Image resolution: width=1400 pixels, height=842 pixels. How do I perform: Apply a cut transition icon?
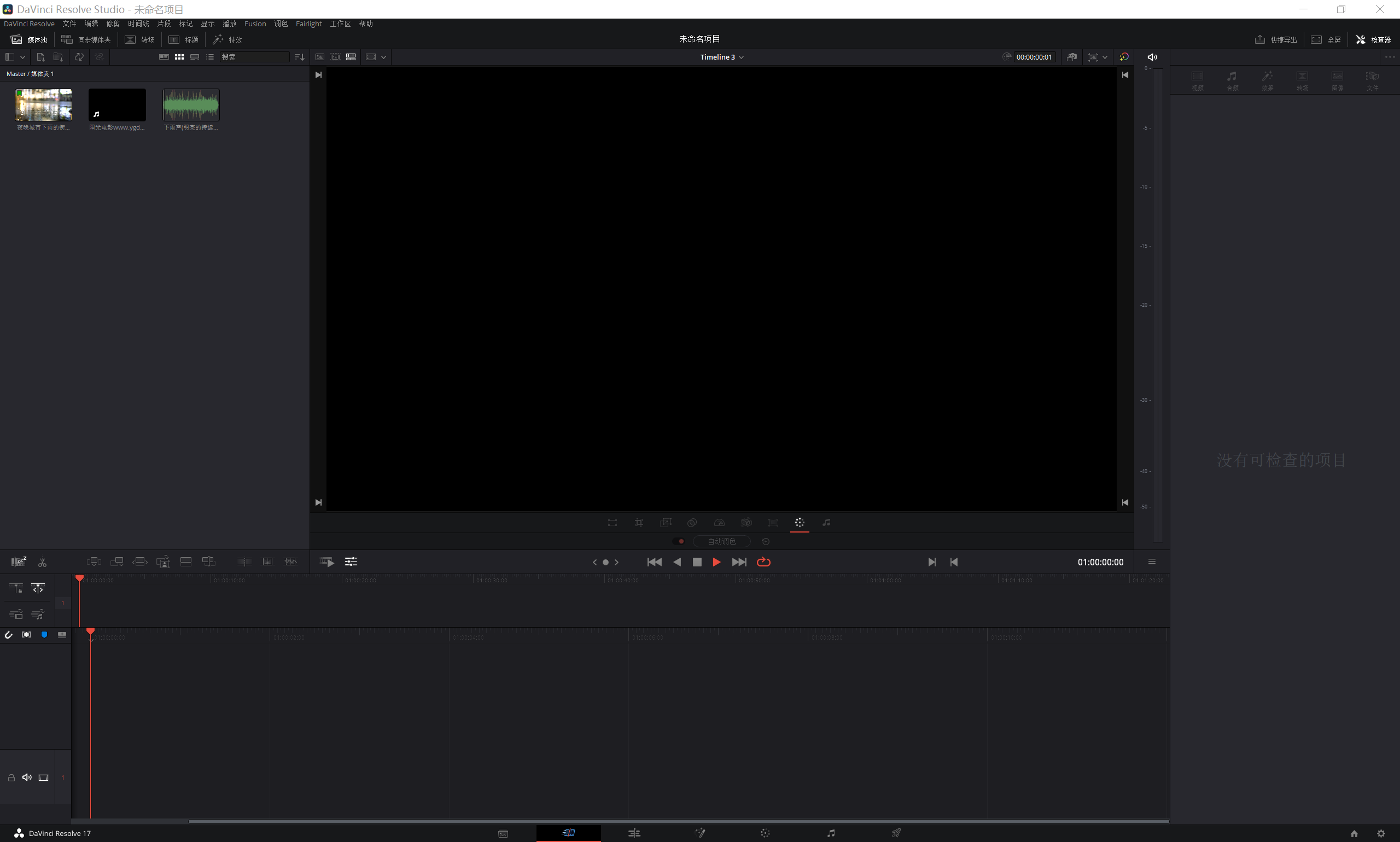click(x=244, y=562)
